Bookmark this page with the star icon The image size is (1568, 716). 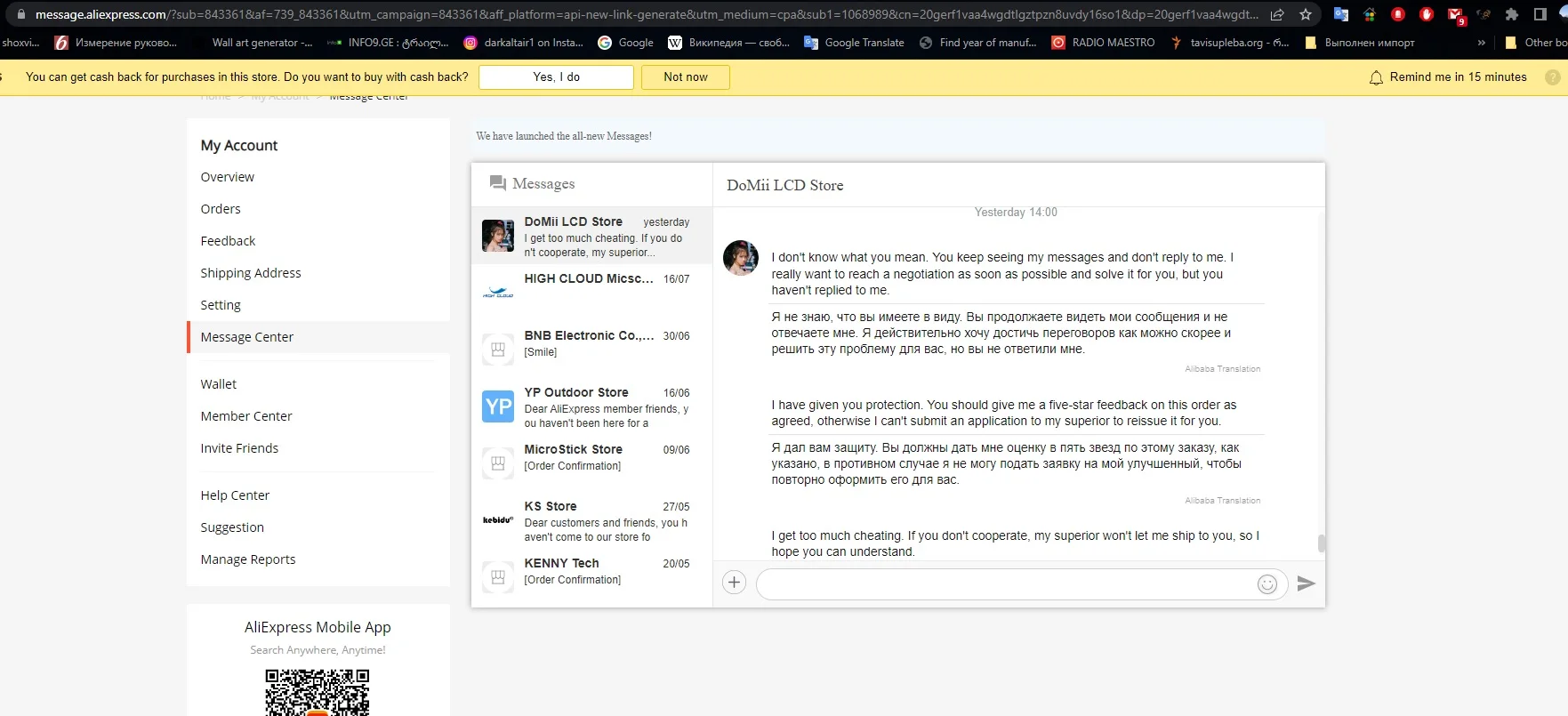coord(1306,14)
